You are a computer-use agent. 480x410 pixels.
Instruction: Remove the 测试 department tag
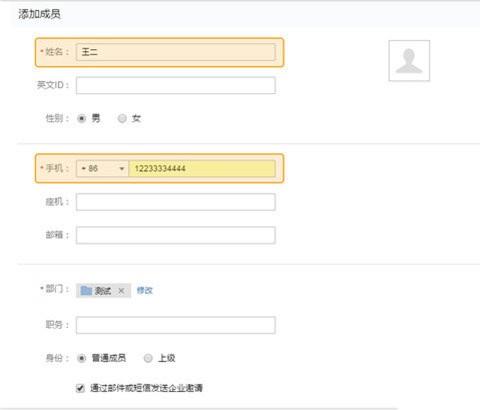click(x=121, y=291)
